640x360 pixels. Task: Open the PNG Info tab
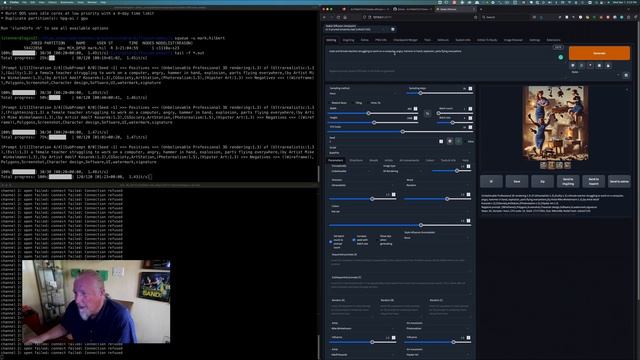coord(381,40)
